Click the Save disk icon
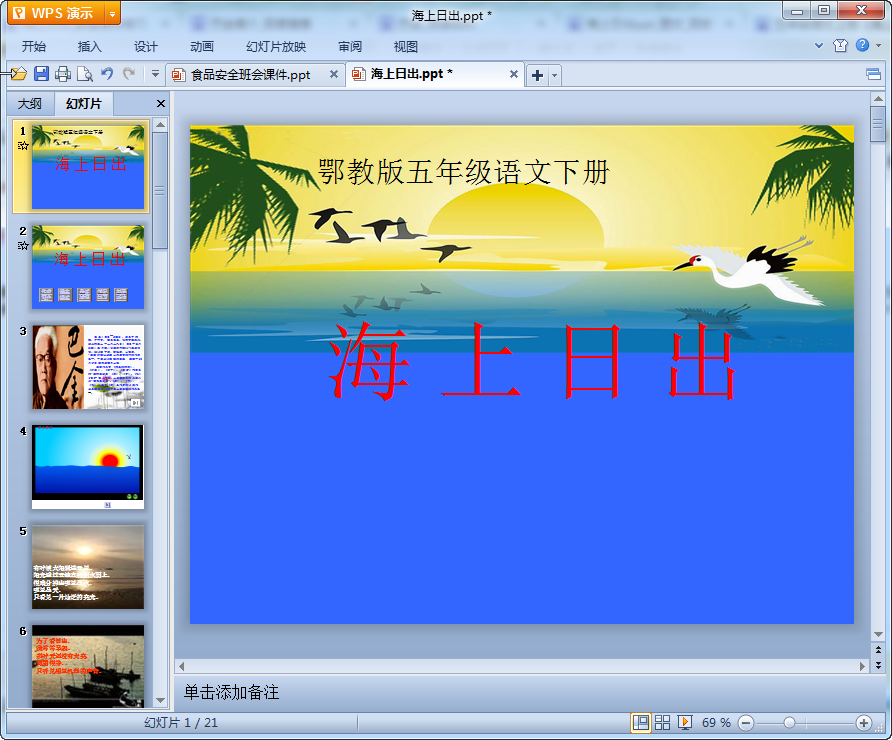The image size is (892, 740). coord(41,74)
